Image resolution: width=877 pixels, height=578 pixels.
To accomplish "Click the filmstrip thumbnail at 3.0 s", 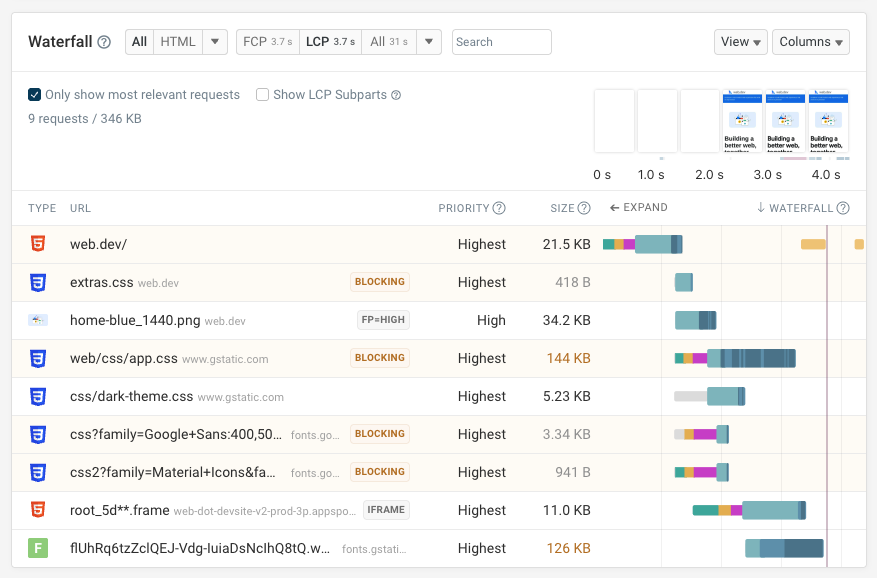I will pyautogui.click(x=785, y=122).
